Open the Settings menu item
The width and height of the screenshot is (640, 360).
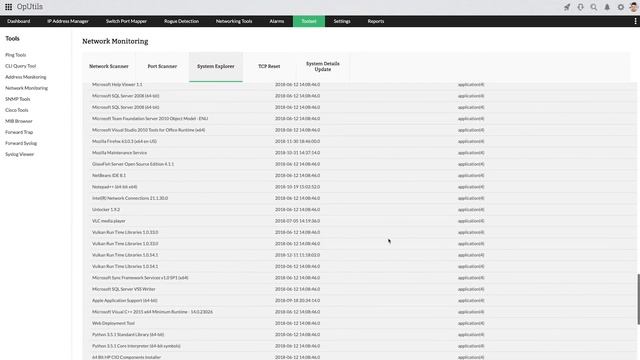(342, 21)
